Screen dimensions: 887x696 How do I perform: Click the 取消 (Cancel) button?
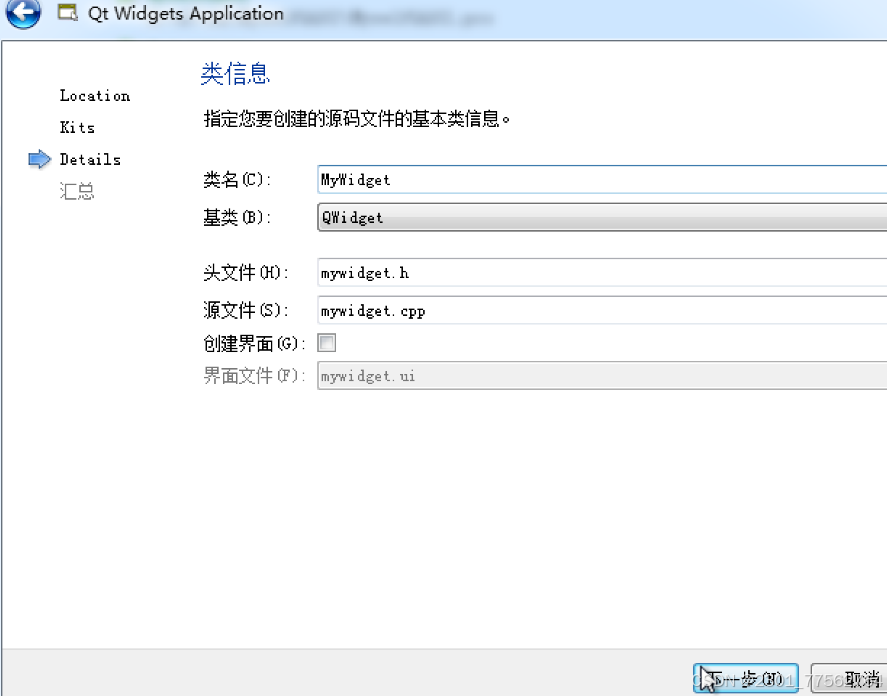(849, 678)
